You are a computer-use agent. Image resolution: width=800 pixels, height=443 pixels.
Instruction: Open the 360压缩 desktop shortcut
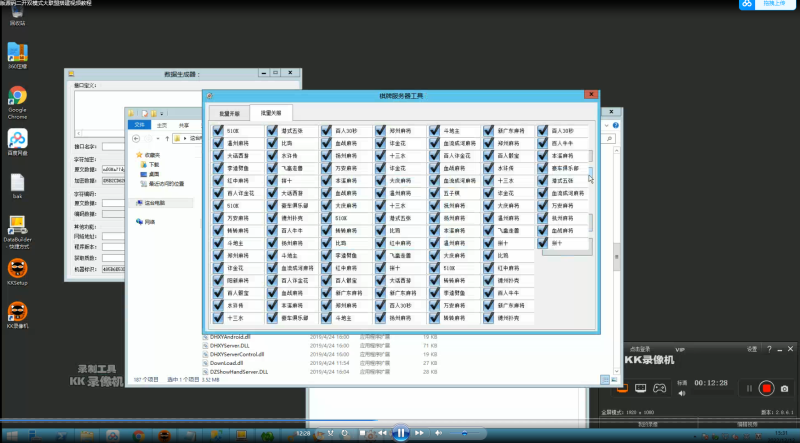tap(17, 56)
